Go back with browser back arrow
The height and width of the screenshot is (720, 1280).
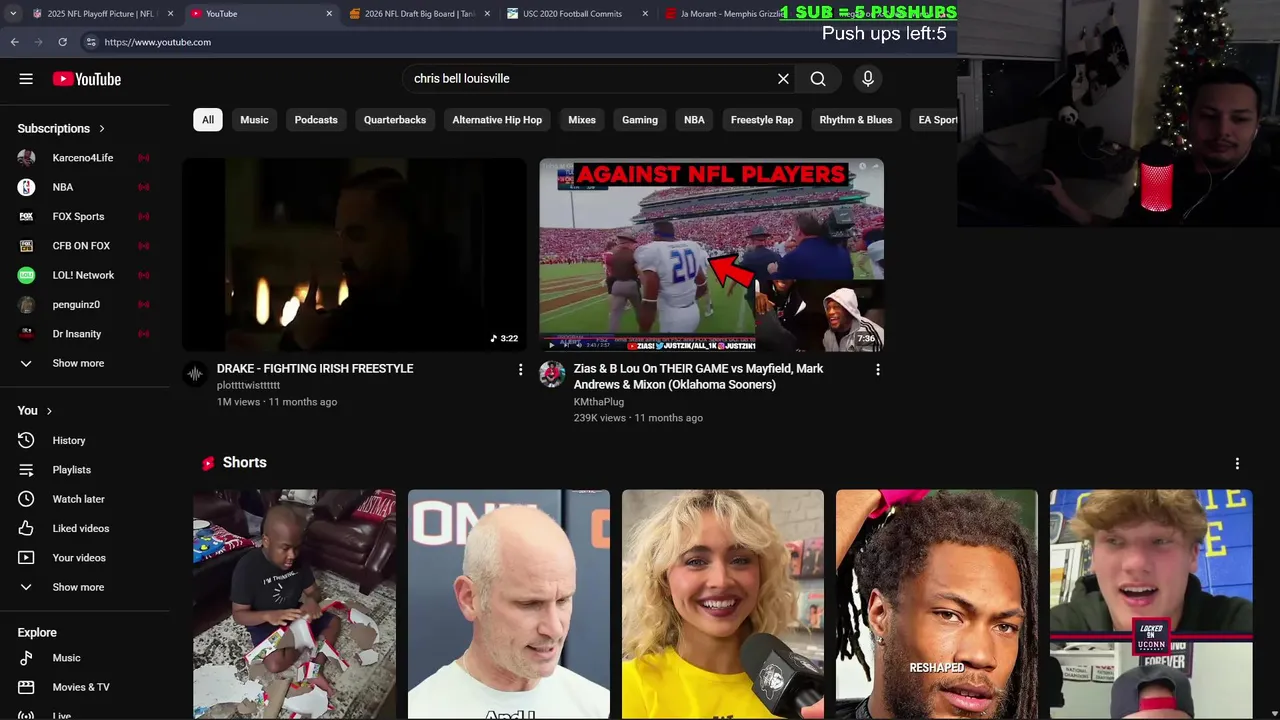(14, 42)
